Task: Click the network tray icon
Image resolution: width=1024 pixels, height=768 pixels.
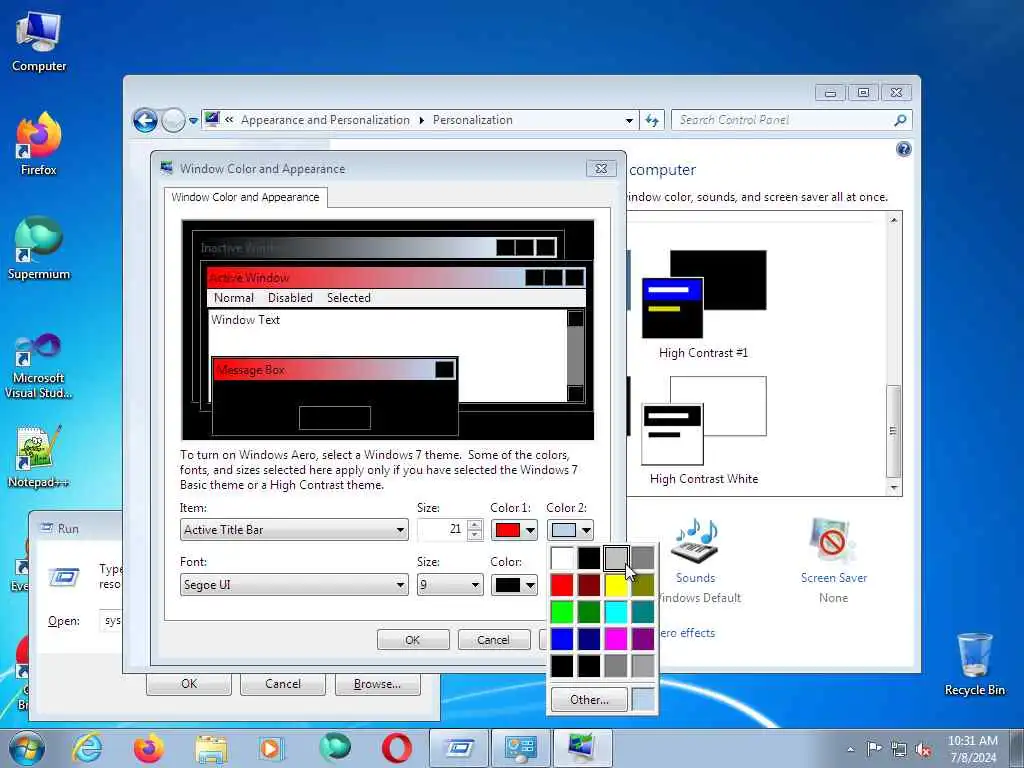Action: pos(899,750)
